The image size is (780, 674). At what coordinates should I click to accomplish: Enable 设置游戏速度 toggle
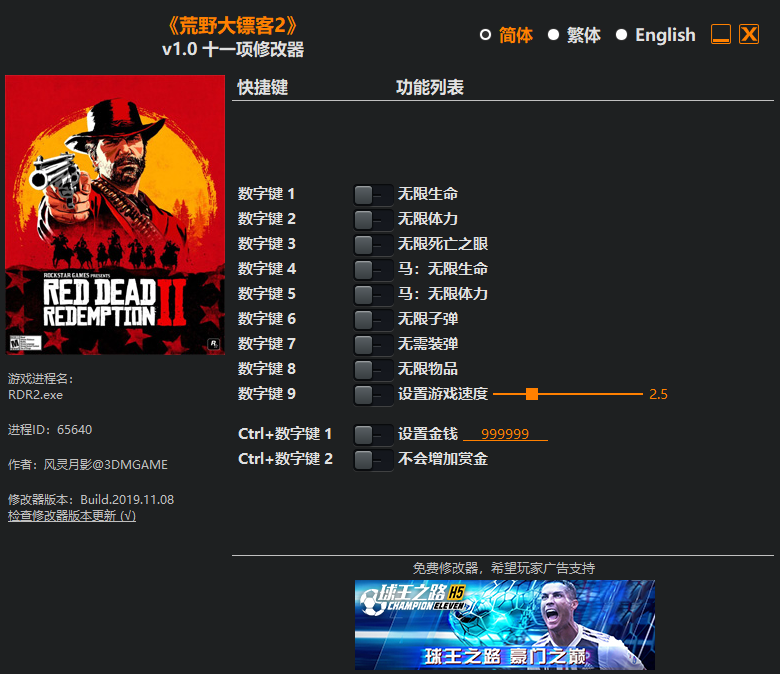373,395
